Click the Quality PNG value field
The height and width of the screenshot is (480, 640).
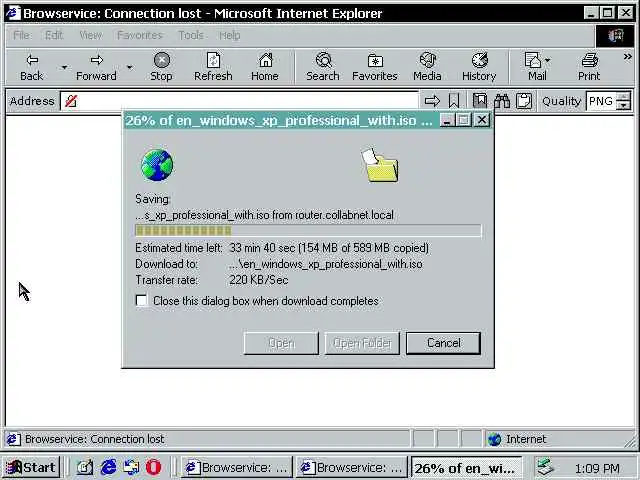[601, 101]
